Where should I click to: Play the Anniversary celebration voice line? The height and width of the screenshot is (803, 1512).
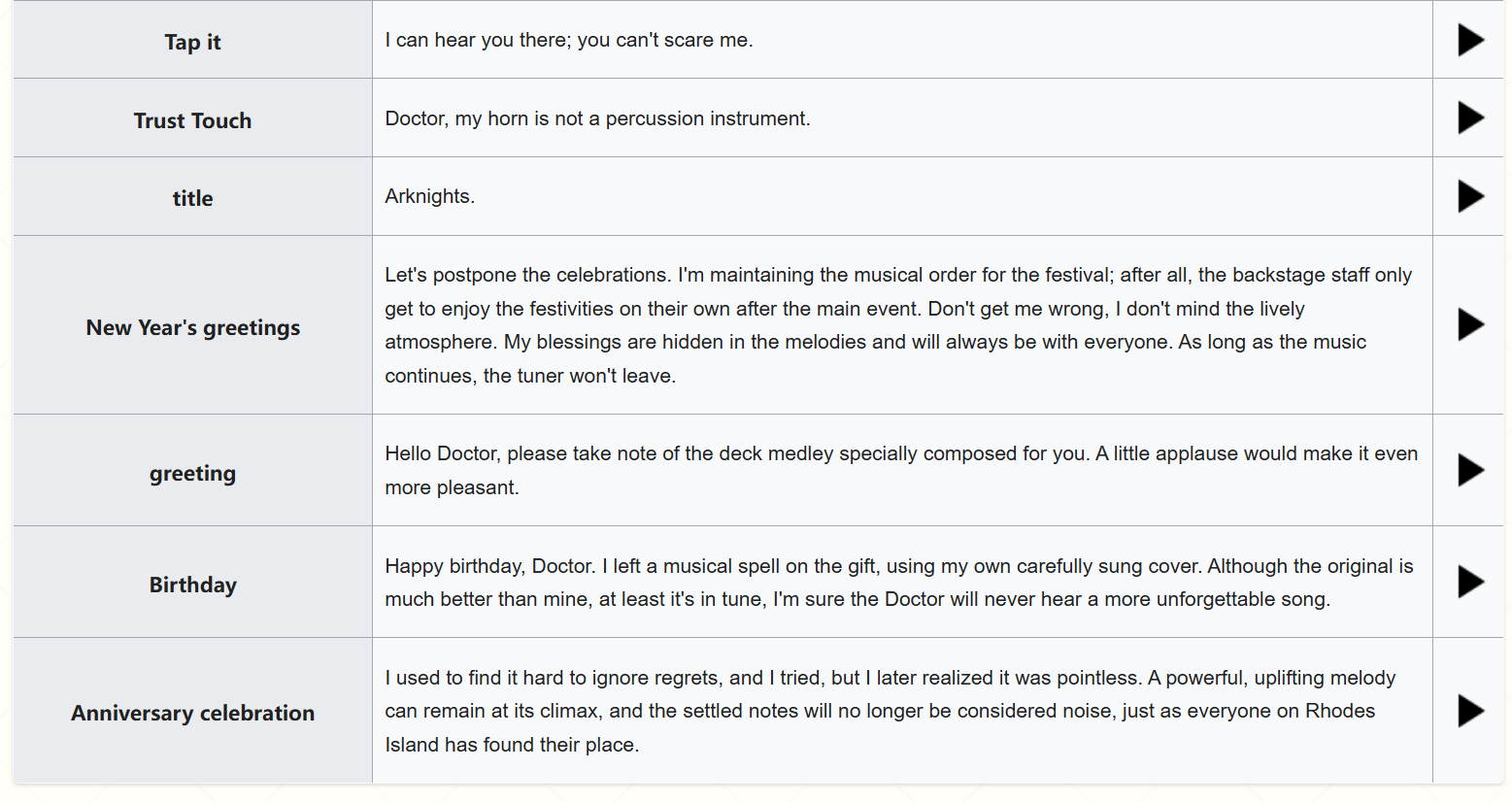pos(1470,711)
